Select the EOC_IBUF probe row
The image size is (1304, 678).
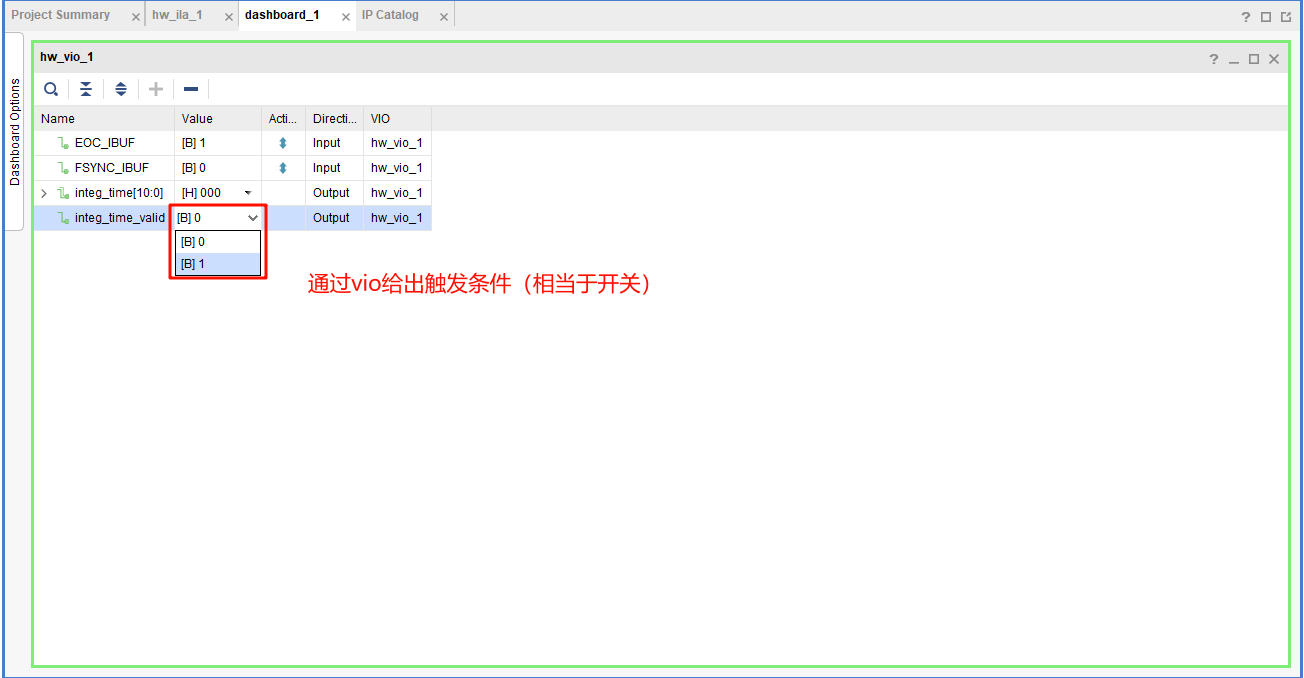(104, 143)
